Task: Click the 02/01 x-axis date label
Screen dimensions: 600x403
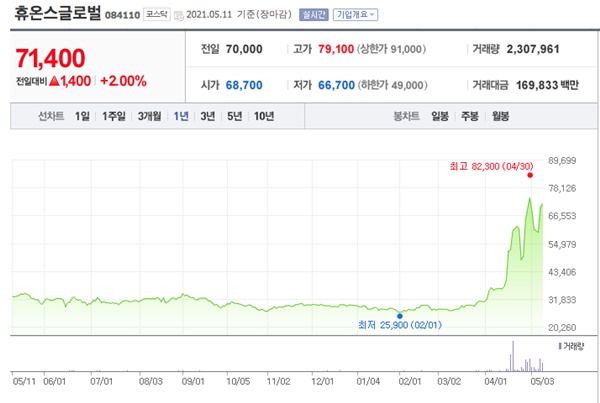Action: (410, 382)
